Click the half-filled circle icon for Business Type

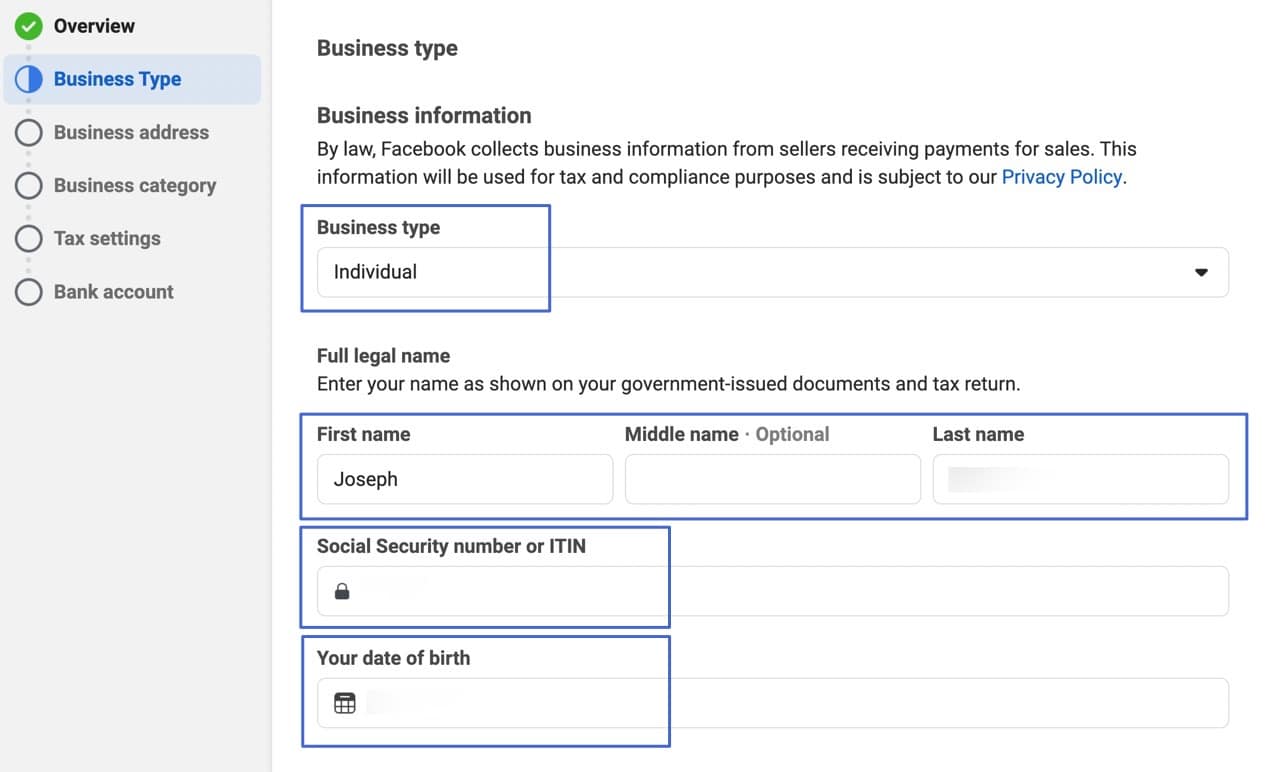[x=29, y=79]
